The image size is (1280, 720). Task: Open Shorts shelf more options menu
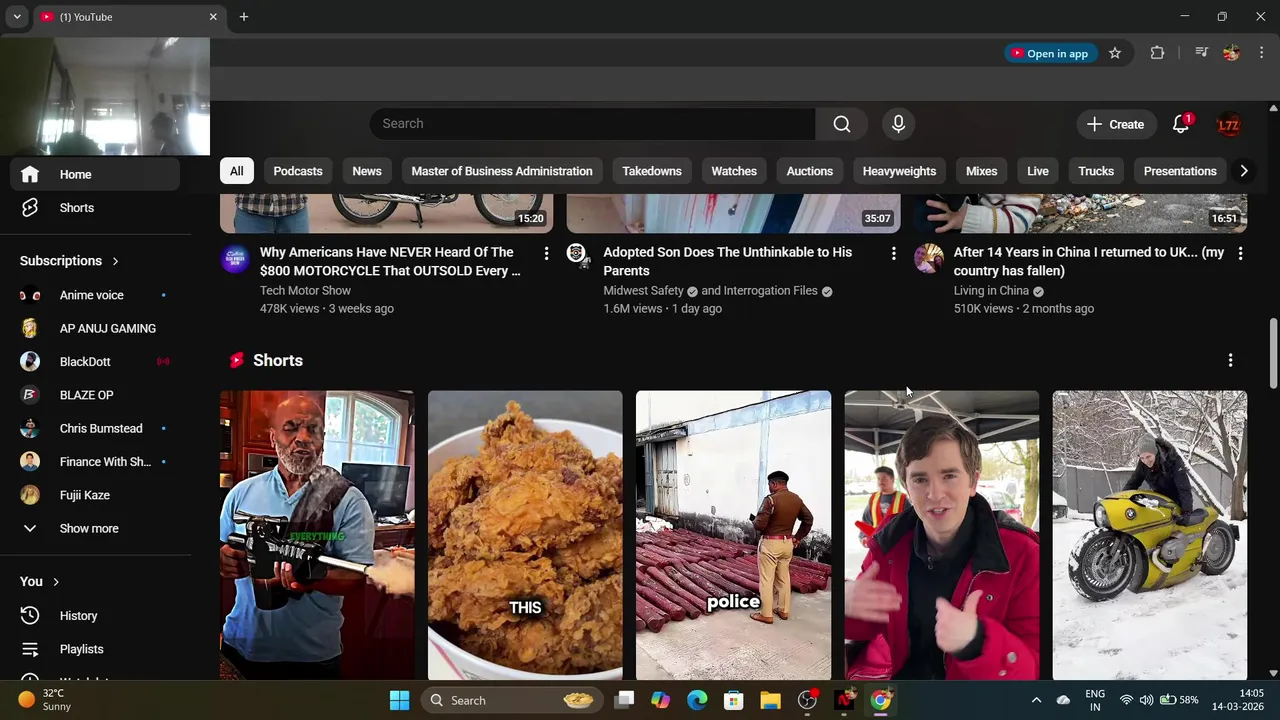point(1230,360)
